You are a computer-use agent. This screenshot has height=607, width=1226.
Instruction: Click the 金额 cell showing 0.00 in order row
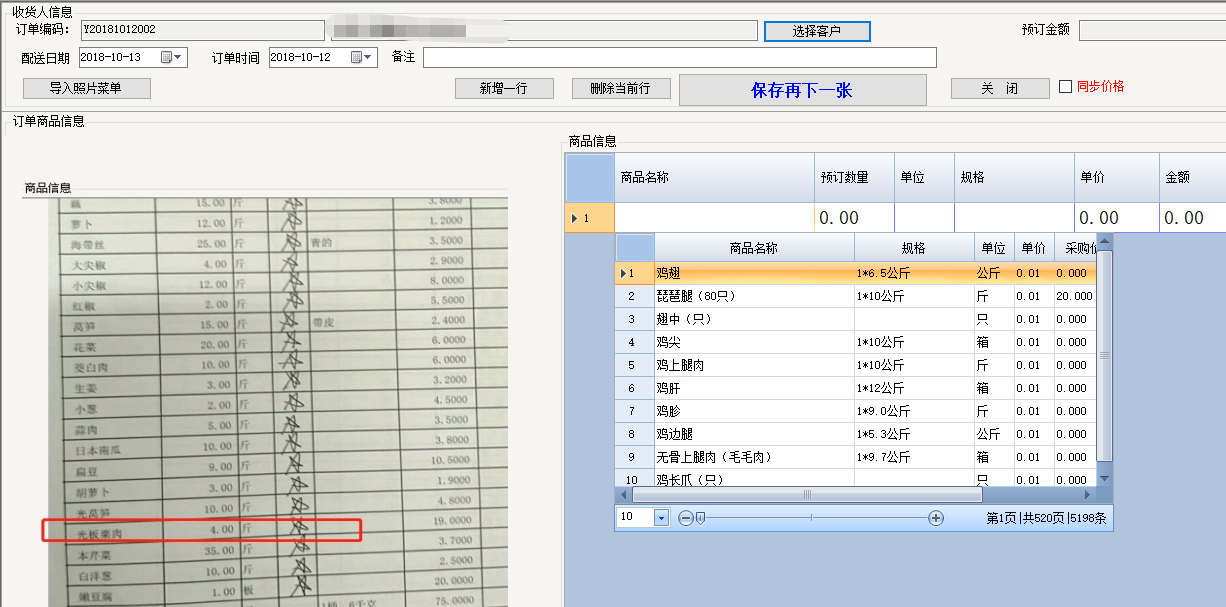coord(1193,217)
